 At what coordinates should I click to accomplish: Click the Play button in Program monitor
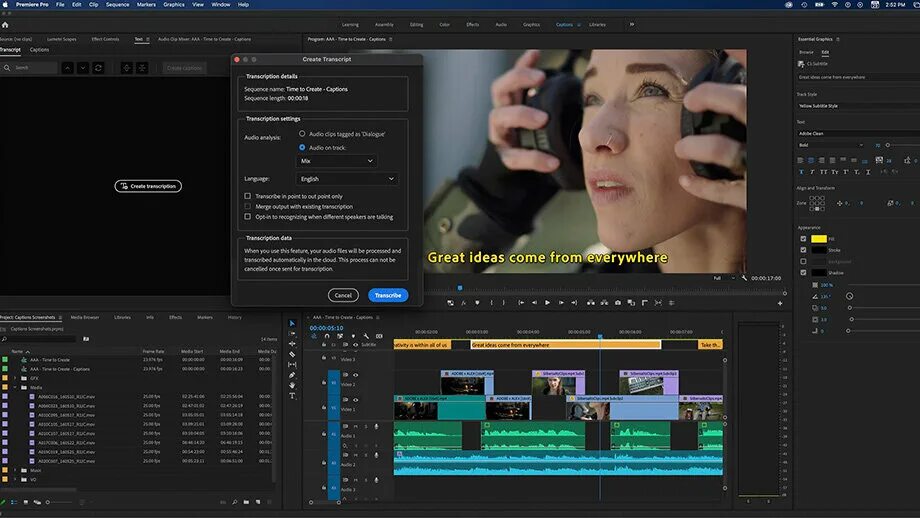tap(547, 303)
